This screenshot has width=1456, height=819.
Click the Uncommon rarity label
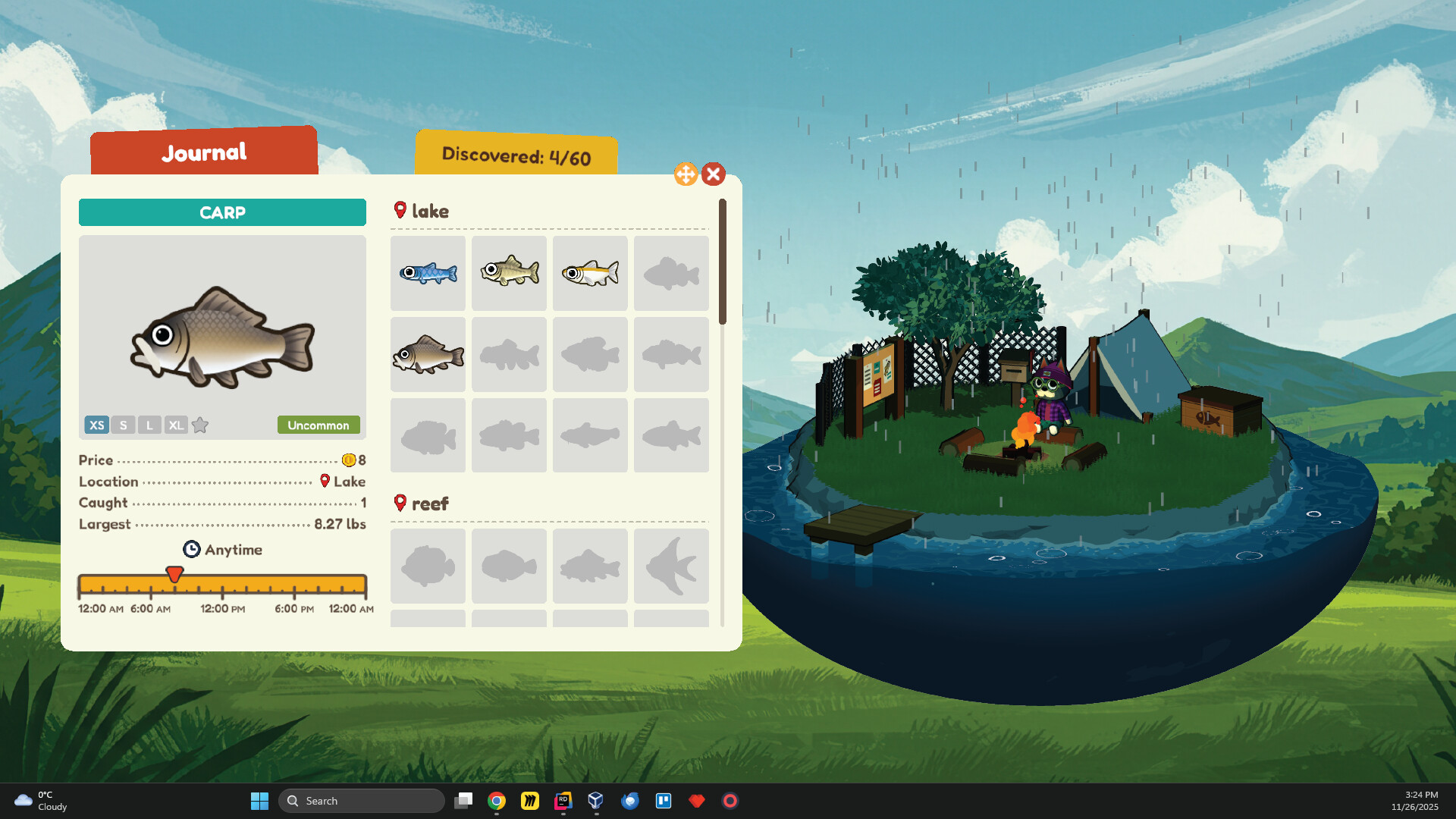point(318,425)
